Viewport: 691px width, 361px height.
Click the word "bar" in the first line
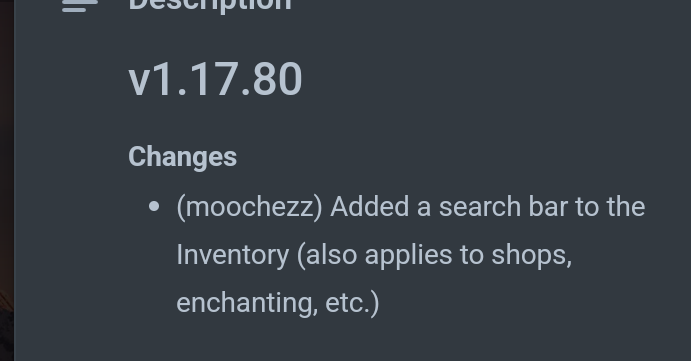point(548,207)
